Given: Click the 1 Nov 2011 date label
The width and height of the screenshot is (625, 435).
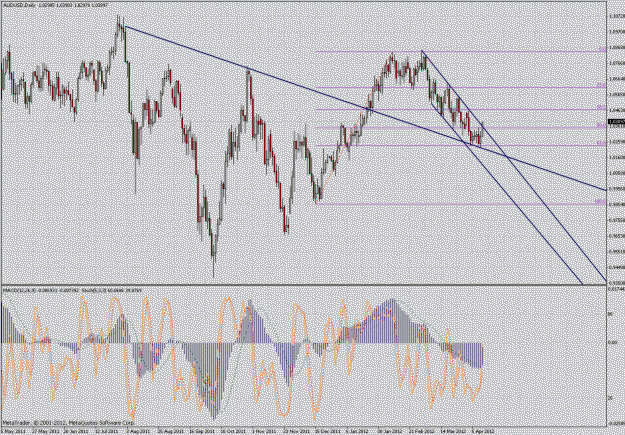Looking at the screenshot, I should coord(263,432).
